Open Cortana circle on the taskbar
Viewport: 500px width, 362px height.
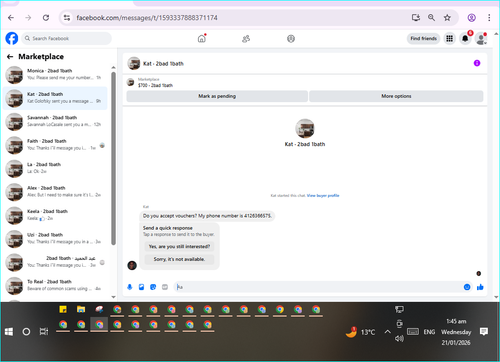pos(26,332)
